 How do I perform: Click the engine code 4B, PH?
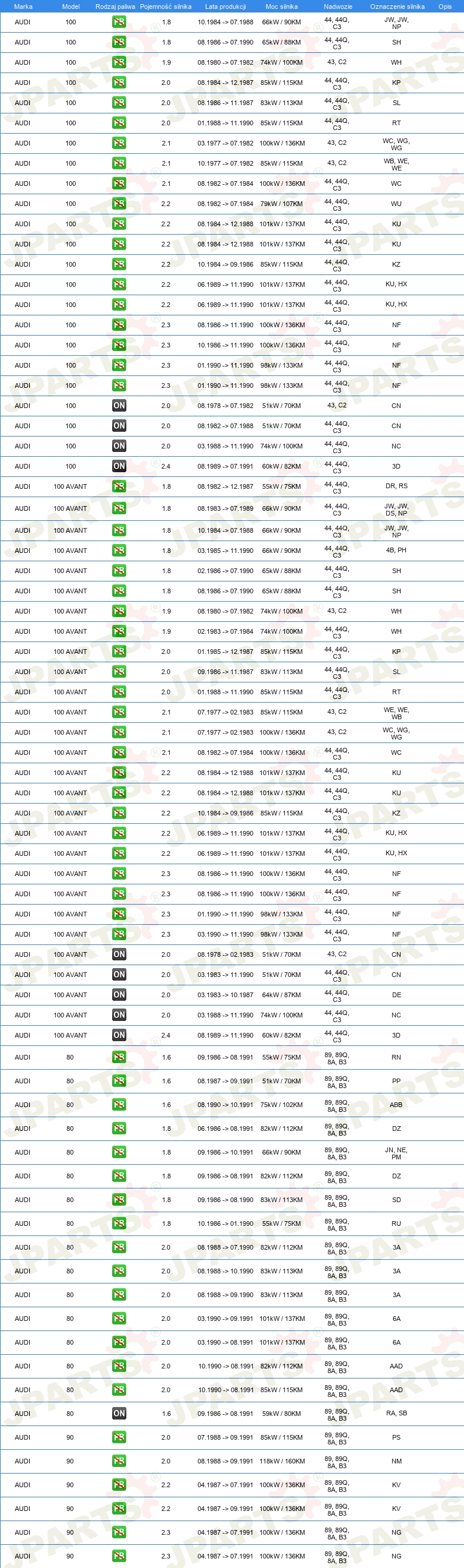[x=396, y=550]
